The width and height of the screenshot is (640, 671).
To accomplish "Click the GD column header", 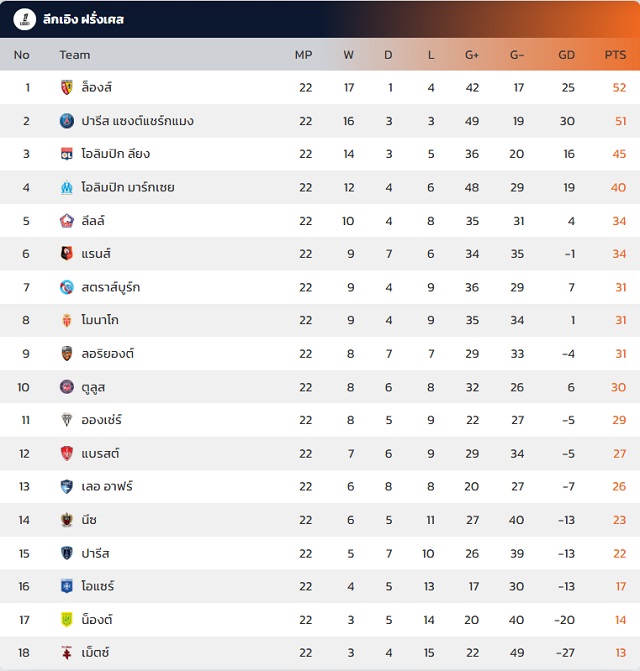I will click(566, 55).
